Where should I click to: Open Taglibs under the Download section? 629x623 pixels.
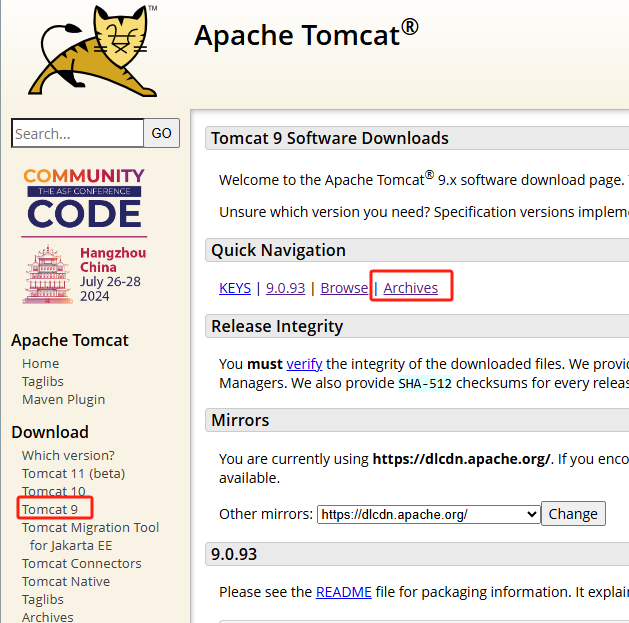pos(43,599)
